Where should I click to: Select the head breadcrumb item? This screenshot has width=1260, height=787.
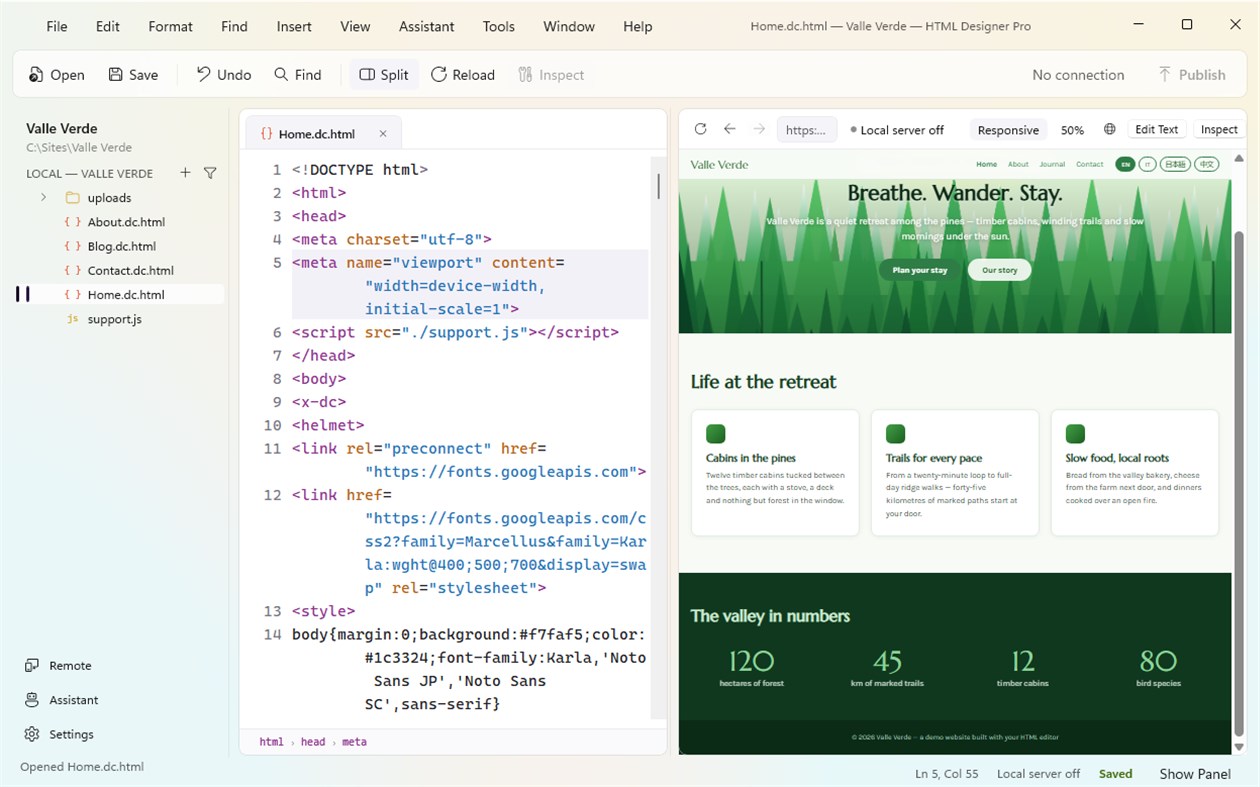(x=313, y=742)
